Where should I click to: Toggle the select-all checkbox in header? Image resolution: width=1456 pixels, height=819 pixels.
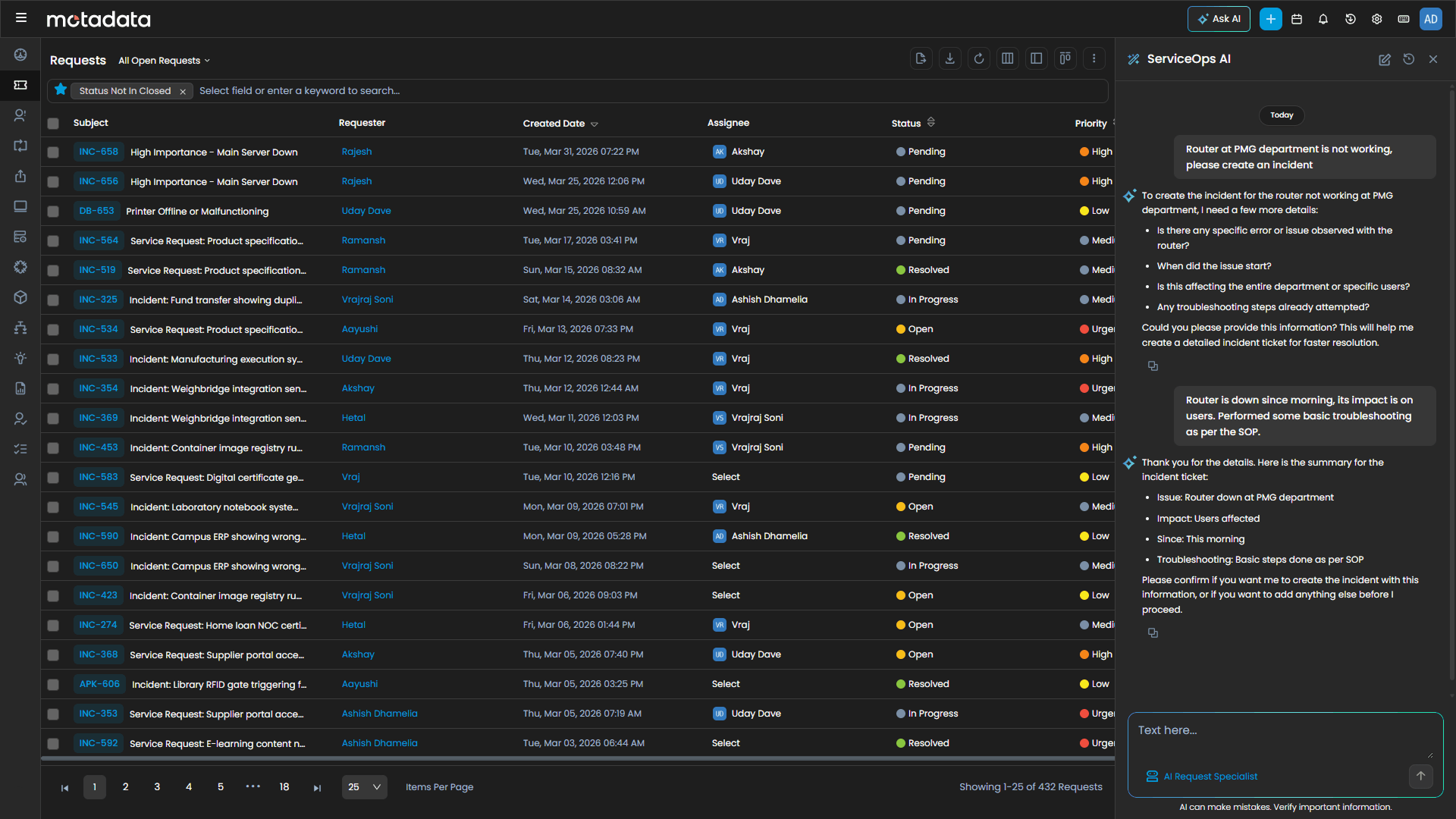coord(53,123)
